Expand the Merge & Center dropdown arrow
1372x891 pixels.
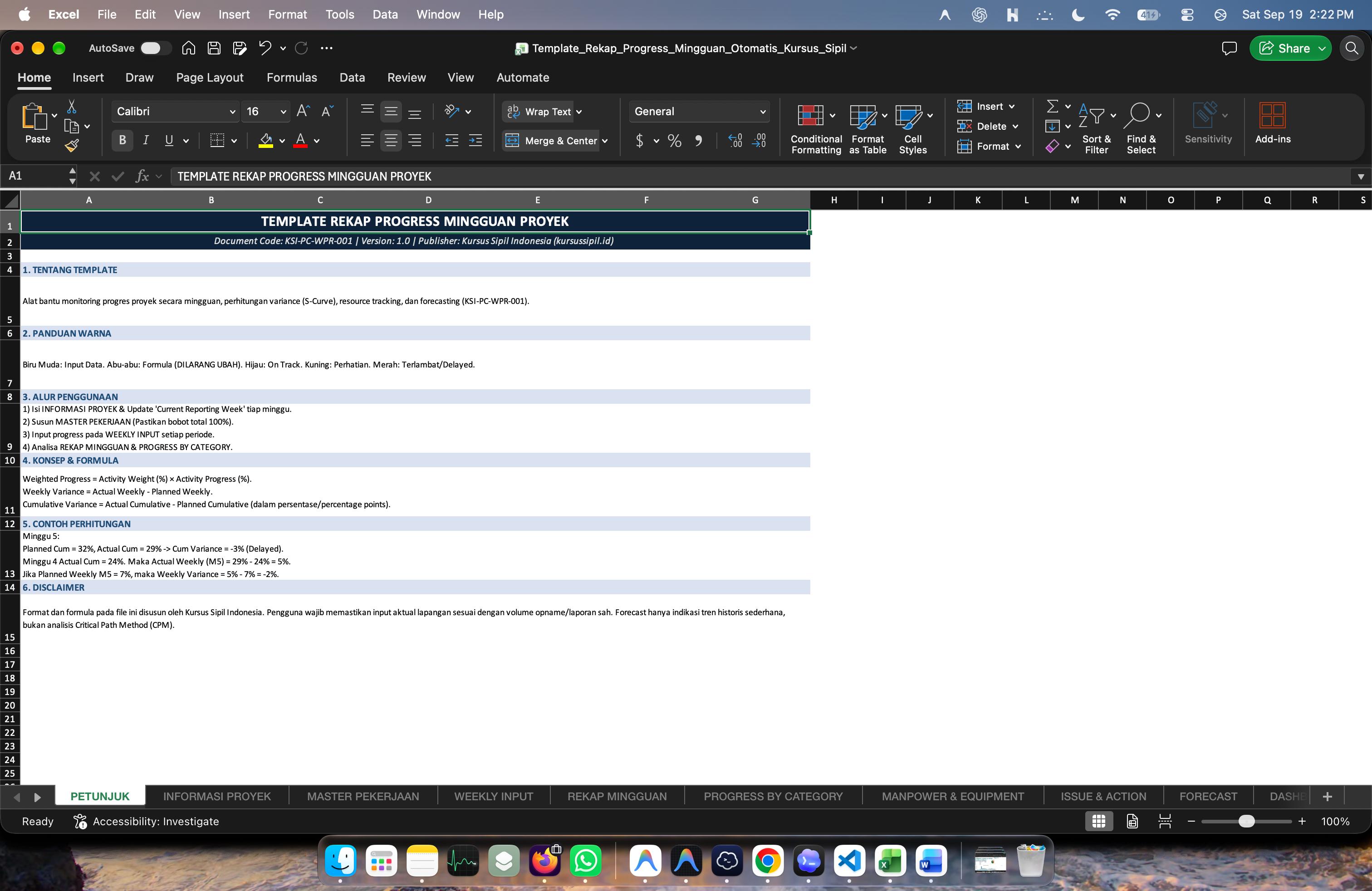tap(605, 141)
